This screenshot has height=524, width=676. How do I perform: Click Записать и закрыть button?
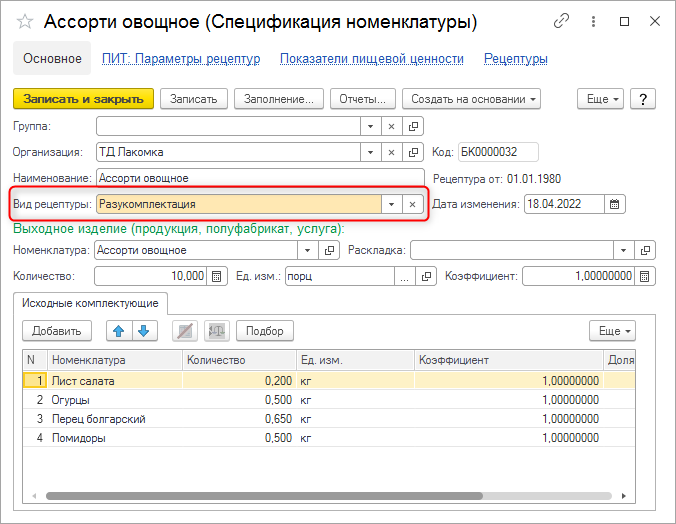coord(83,98)
